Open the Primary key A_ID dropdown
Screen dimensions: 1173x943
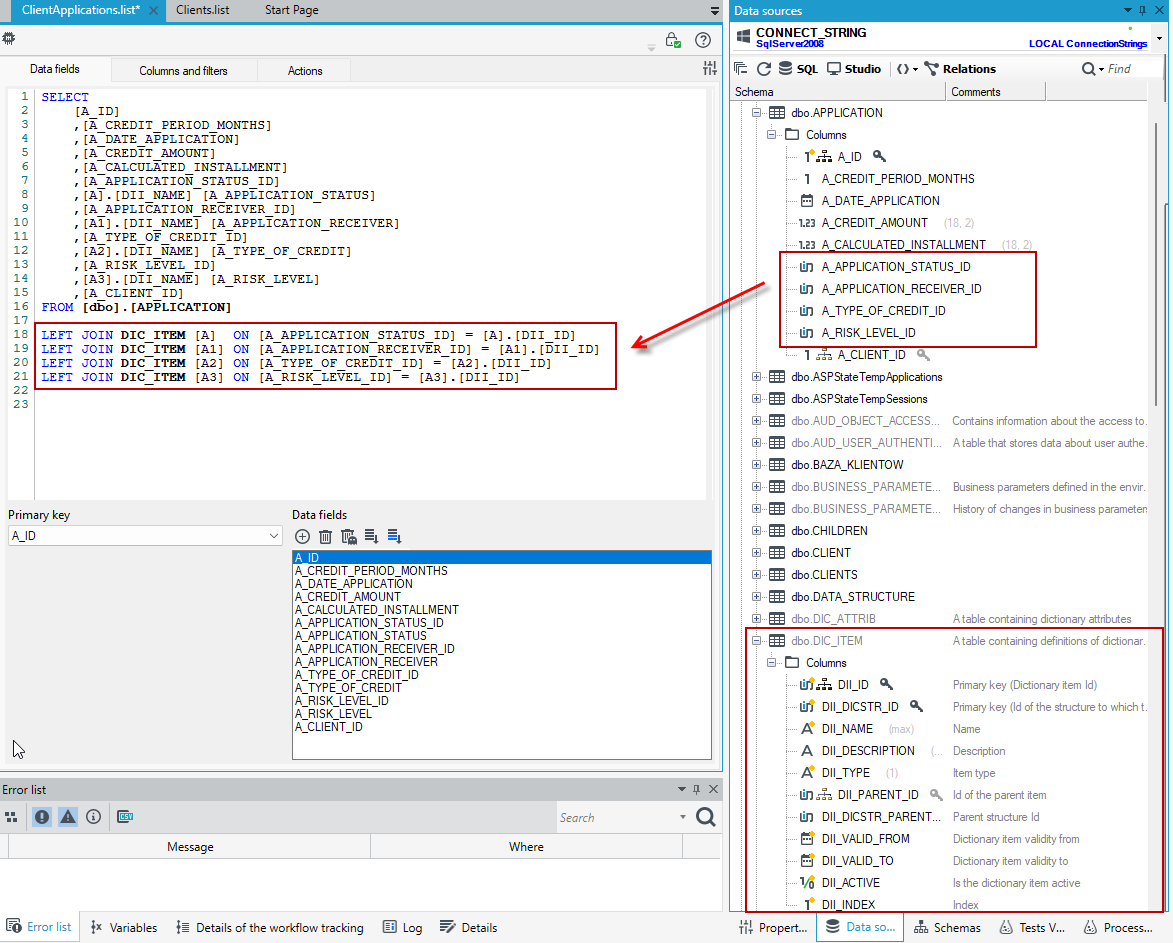[274, 535]
